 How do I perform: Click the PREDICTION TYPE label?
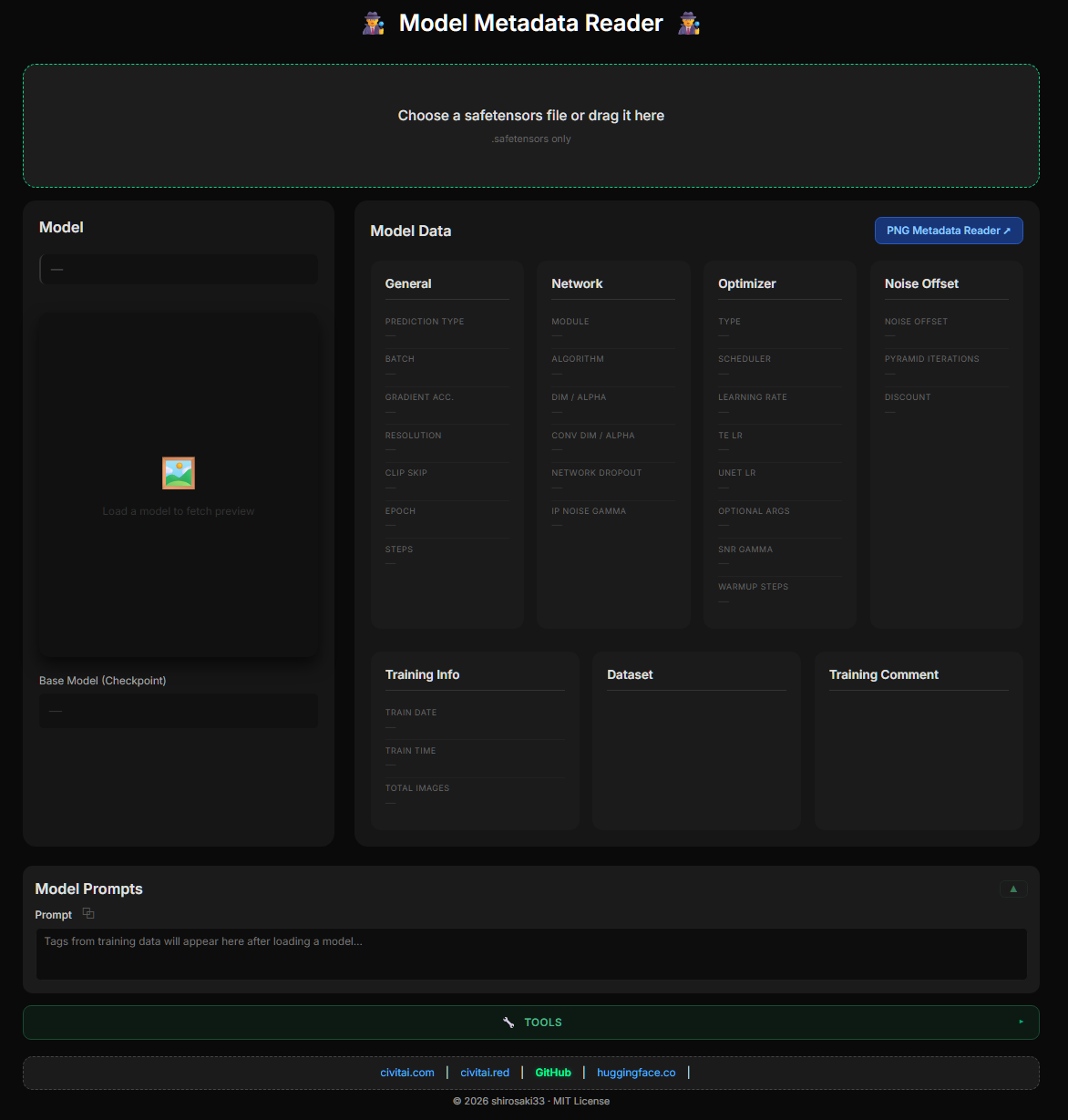click(x=425, y=322)
